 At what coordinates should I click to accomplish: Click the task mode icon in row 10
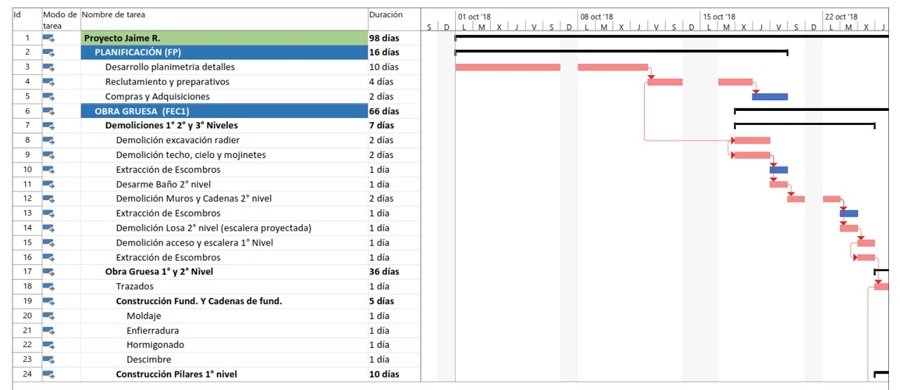48,169
